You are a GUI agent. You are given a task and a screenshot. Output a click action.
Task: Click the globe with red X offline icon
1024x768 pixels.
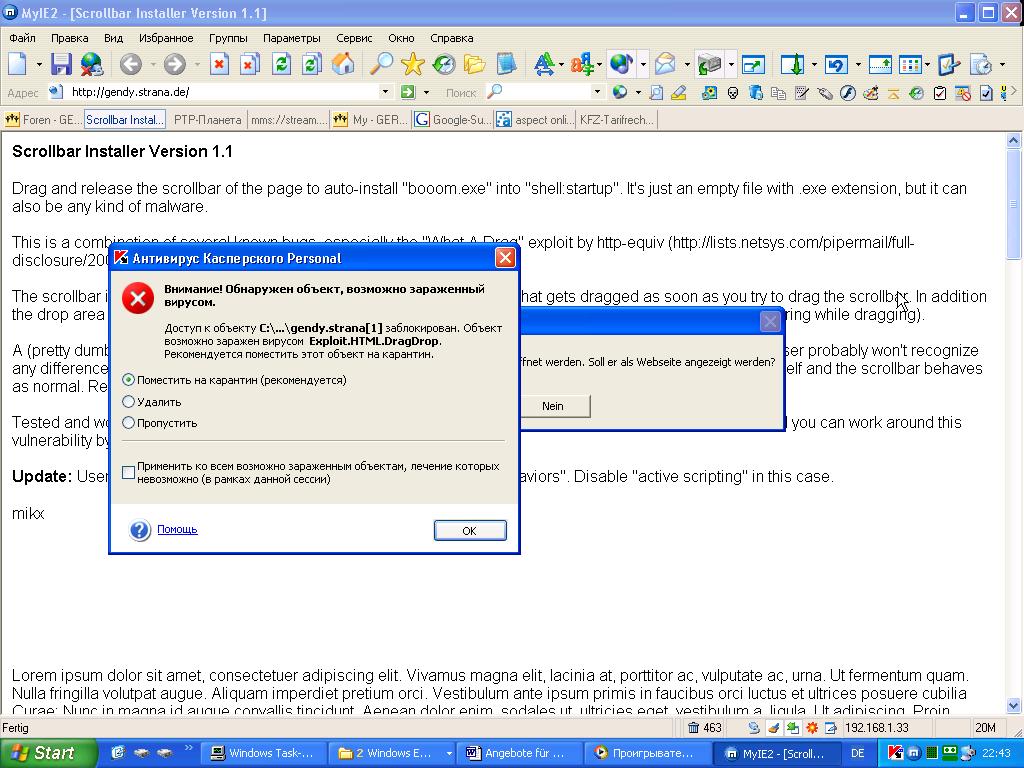(x=92, y=64)
